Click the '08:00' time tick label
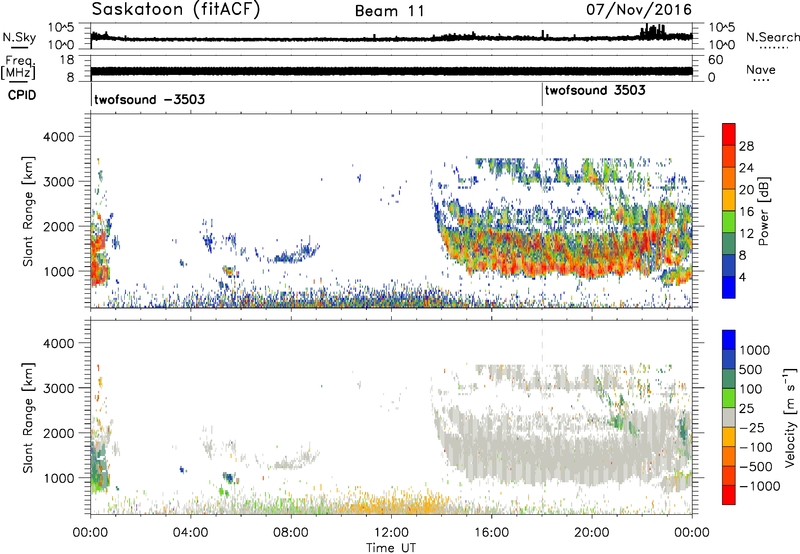 (291, 533)
